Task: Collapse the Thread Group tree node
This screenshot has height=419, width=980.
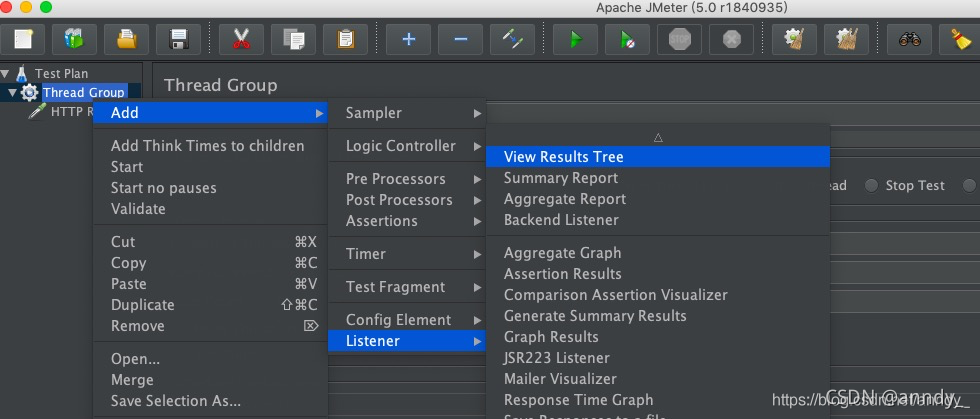Action: 12,93
